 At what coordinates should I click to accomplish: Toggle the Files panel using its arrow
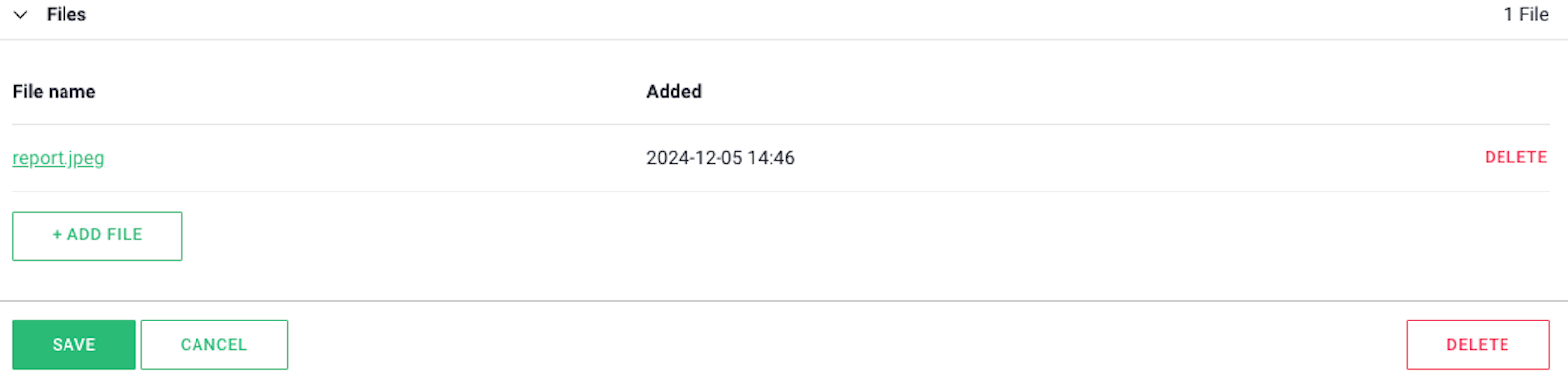point(20,15)
